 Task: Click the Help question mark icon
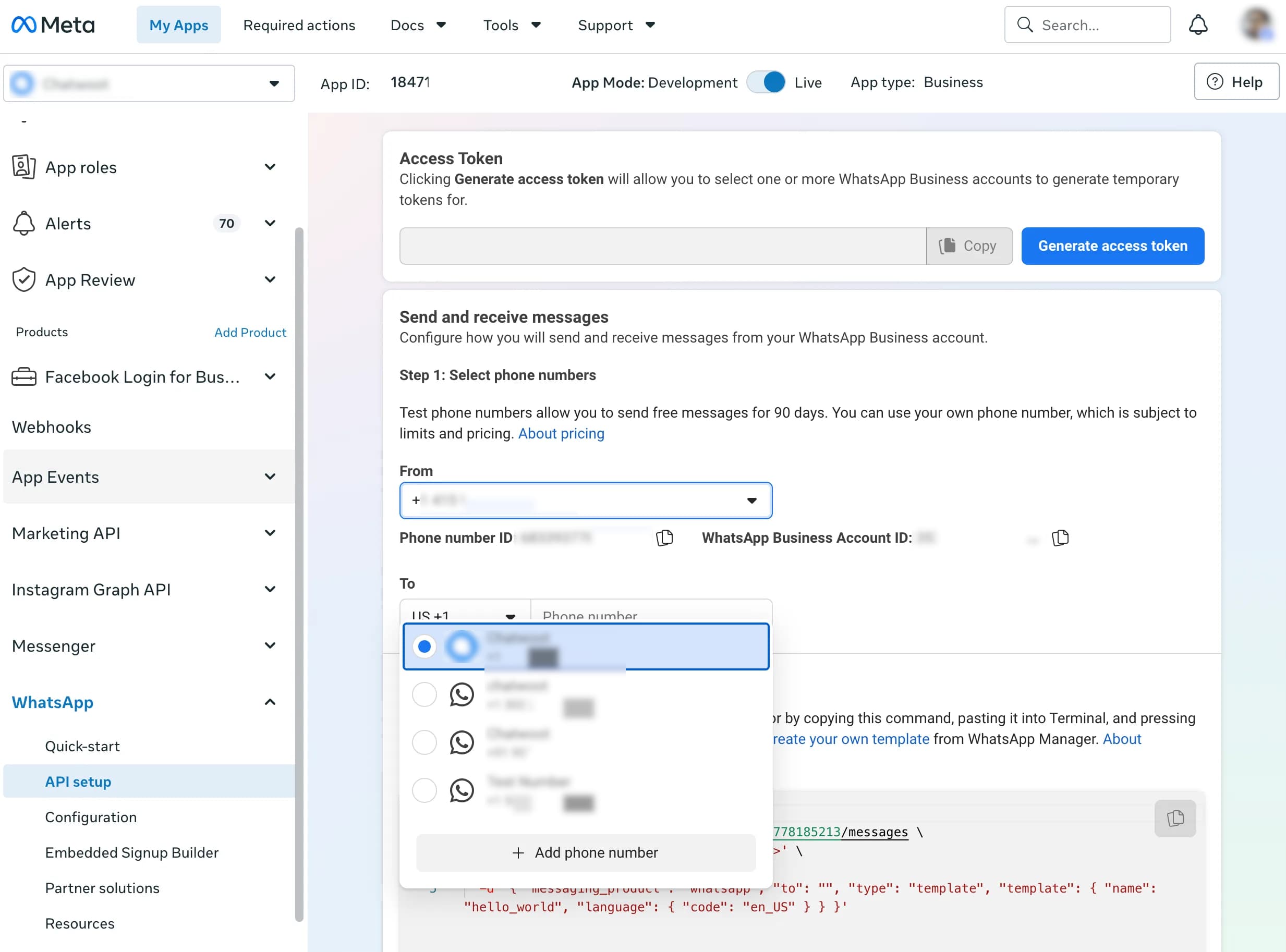point(1215,82)
